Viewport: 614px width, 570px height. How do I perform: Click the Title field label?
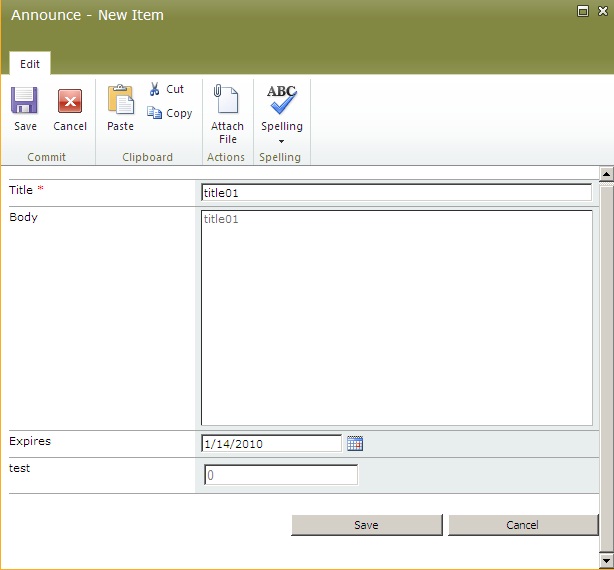pos(21,190)
